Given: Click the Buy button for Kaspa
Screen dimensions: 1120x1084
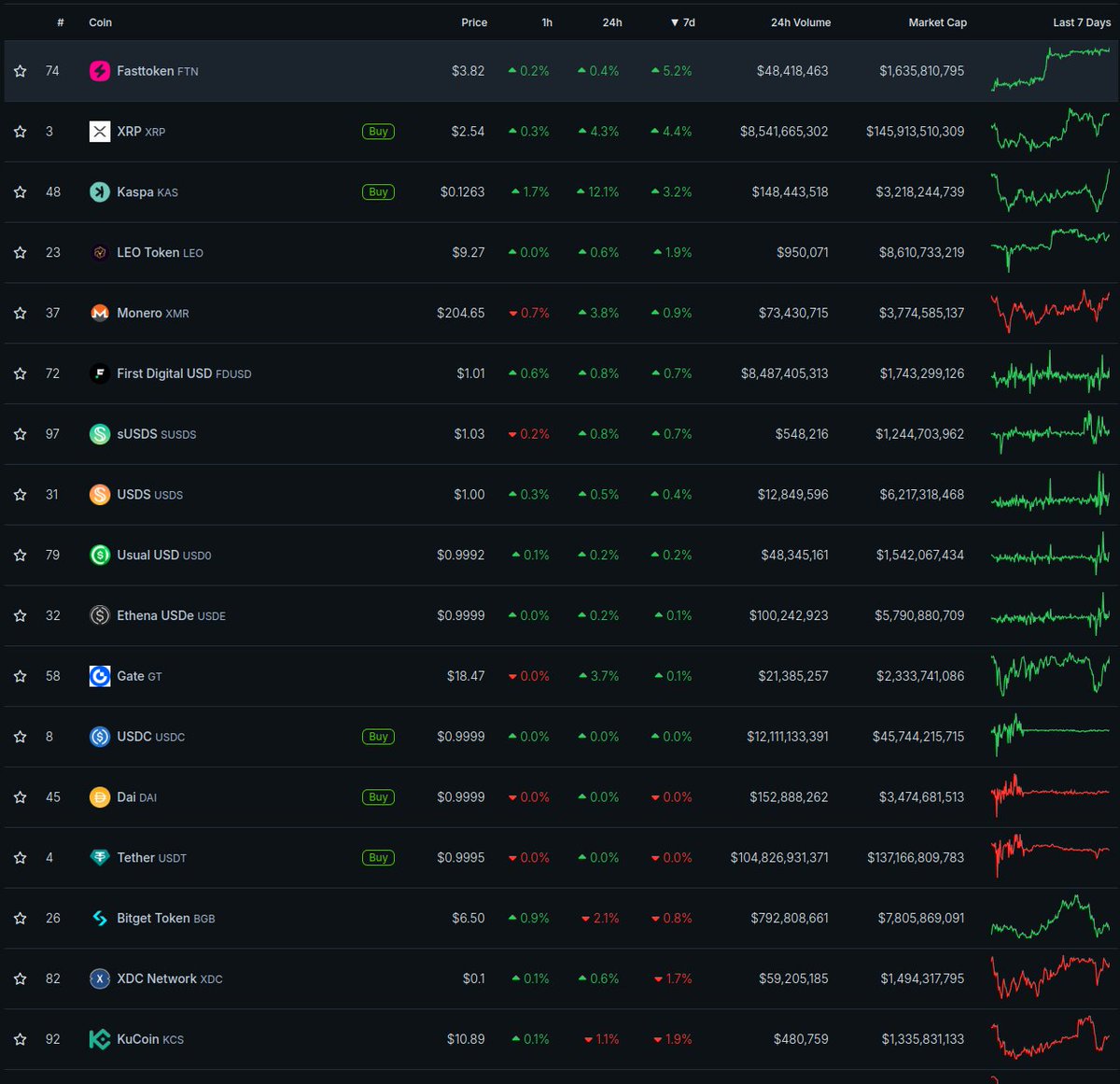Looking at the screenshot, I should tap(378, 192).
